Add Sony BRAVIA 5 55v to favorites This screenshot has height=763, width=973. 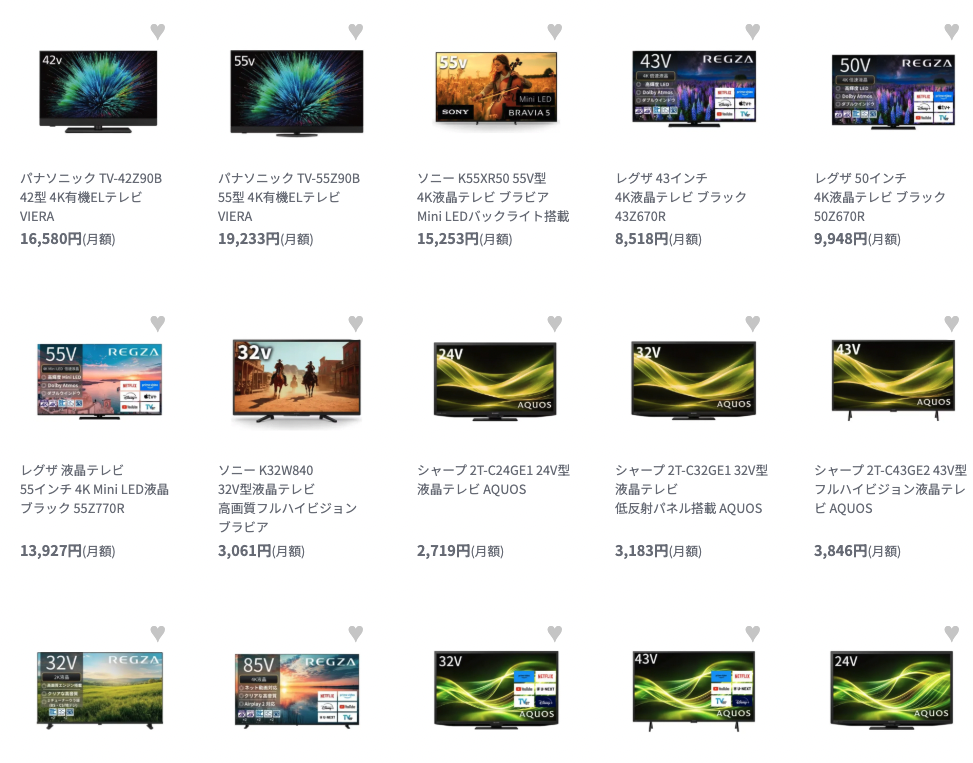click(555, 31)
